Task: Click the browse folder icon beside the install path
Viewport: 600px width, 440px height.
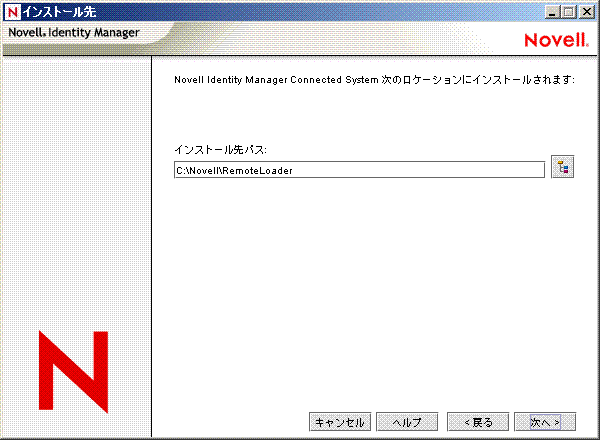Action: (562, 167)
